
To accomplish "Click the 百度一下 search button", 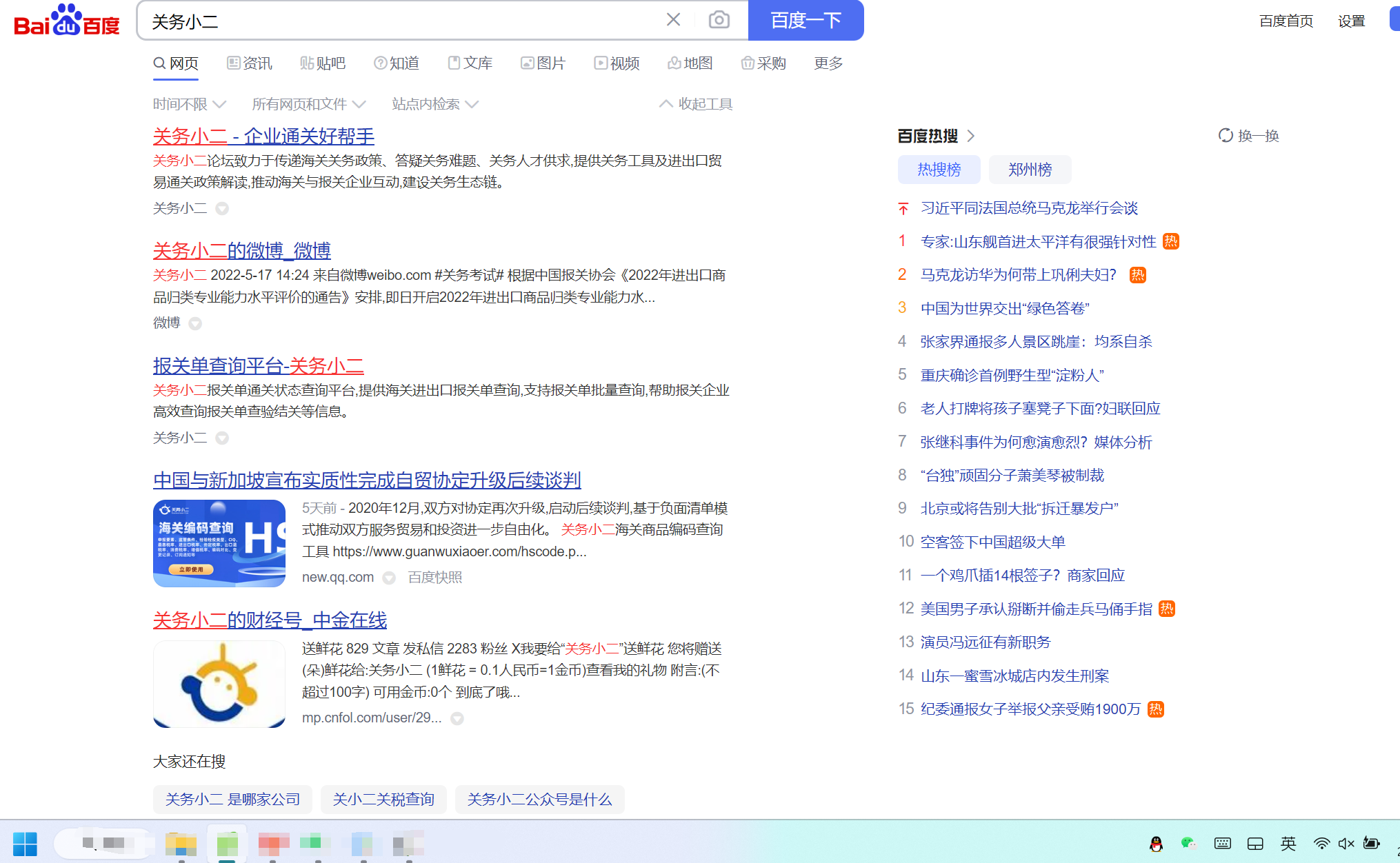I will (806, 20).
